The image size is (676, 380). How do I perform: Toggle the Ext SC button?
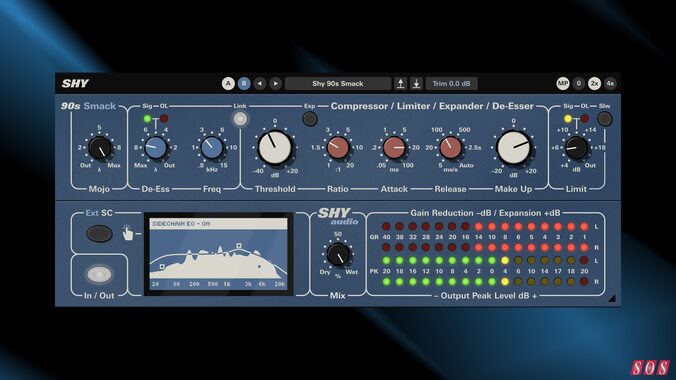click(x=99, y=234)
